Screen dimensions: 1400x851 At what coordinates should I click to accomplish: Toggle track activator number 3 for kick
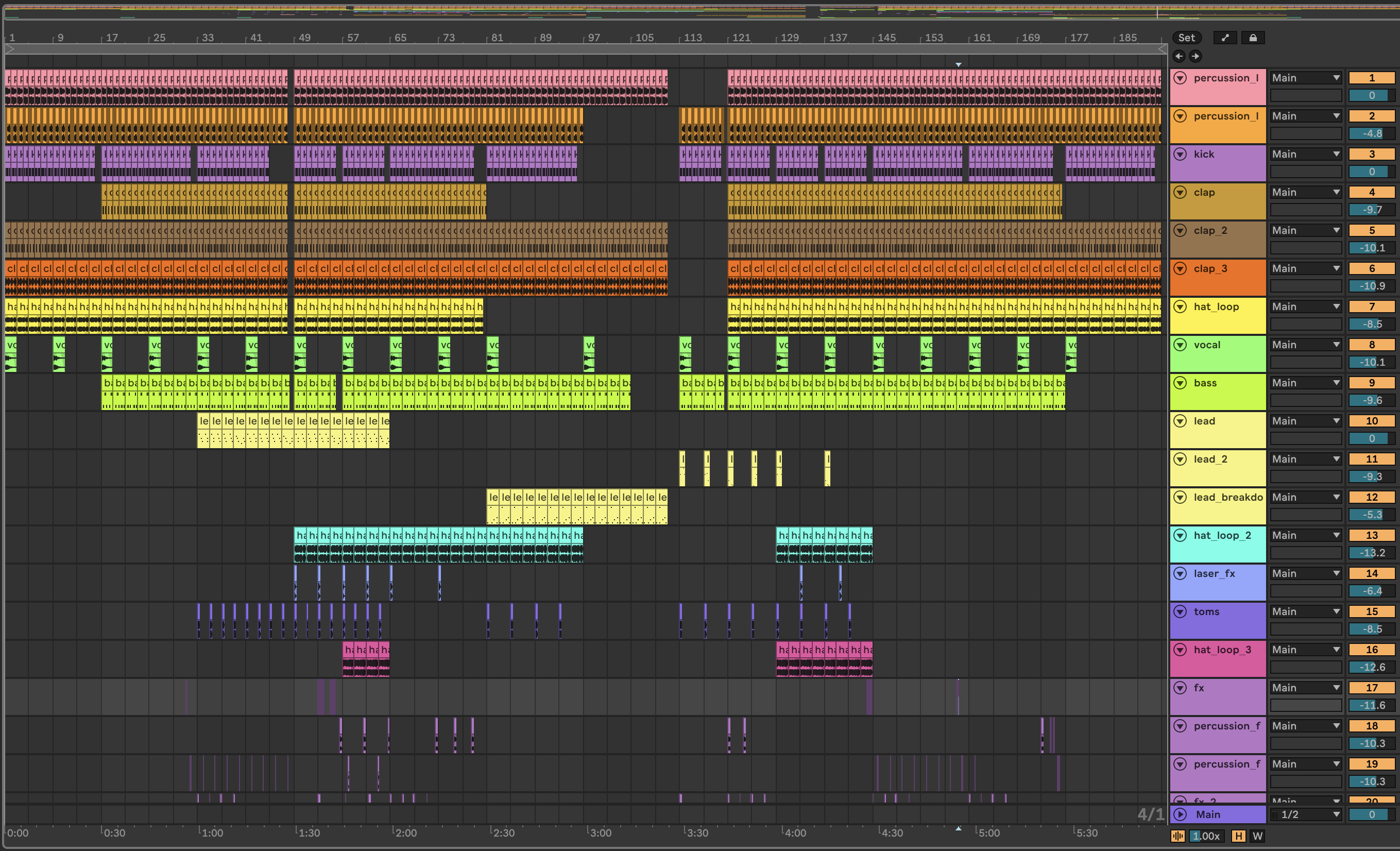[x=1371, y=154]
